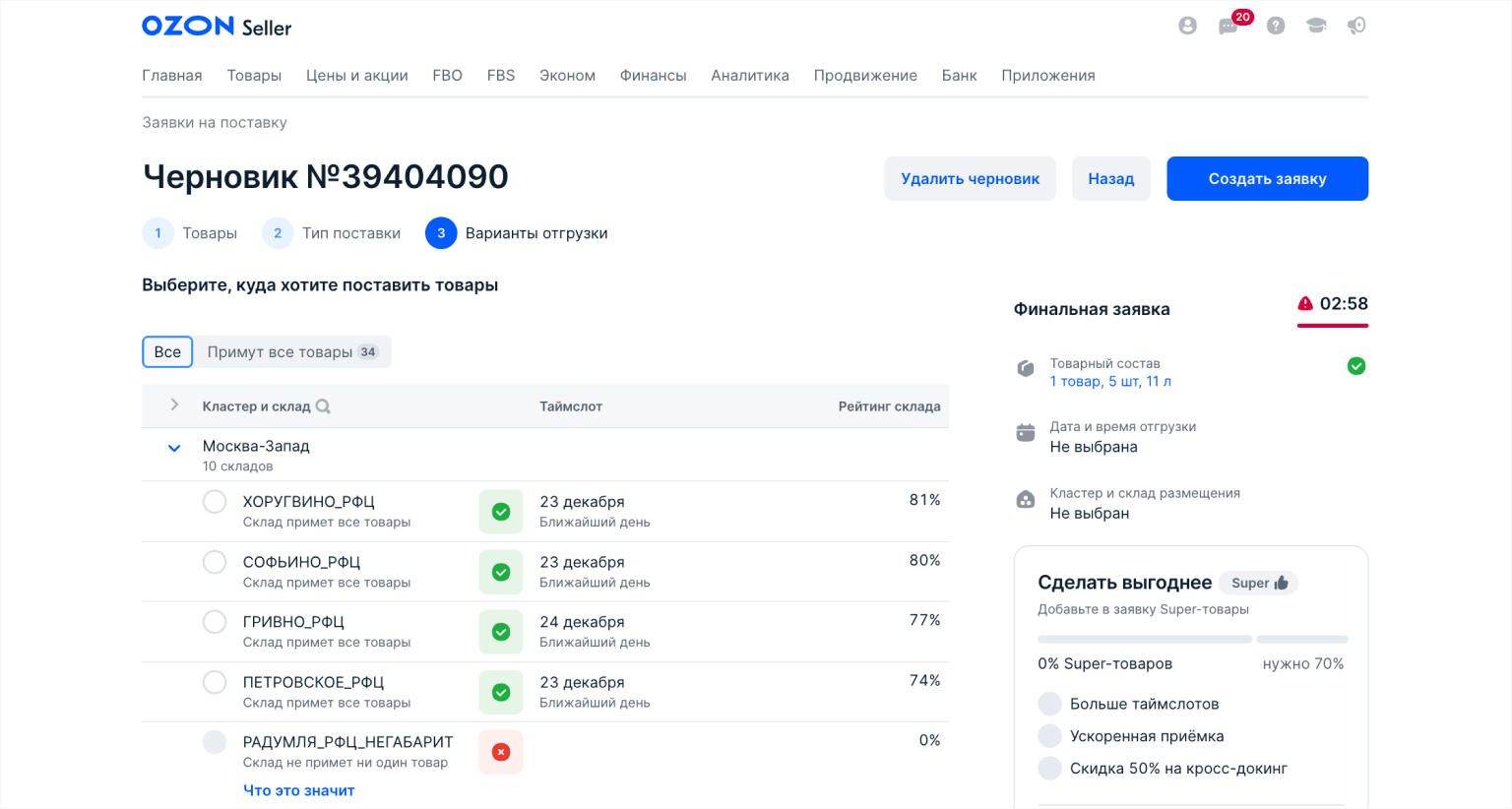Switch to the Все filter tab
Image resolution: width=1512 pixels, height=809 pixels.
point(167,352)
